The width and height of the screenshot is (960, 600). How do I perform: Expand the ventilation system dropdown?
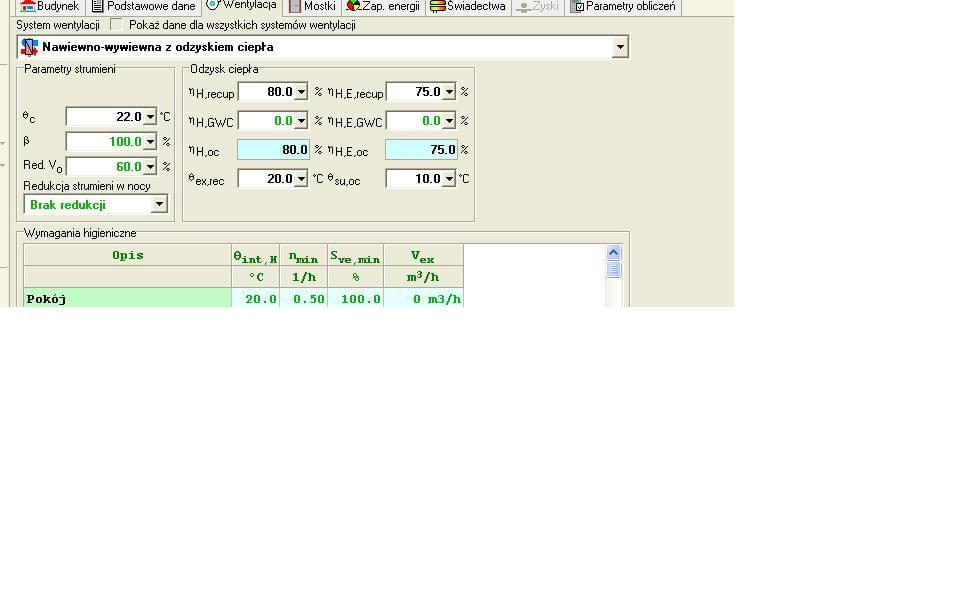(620, 47)
